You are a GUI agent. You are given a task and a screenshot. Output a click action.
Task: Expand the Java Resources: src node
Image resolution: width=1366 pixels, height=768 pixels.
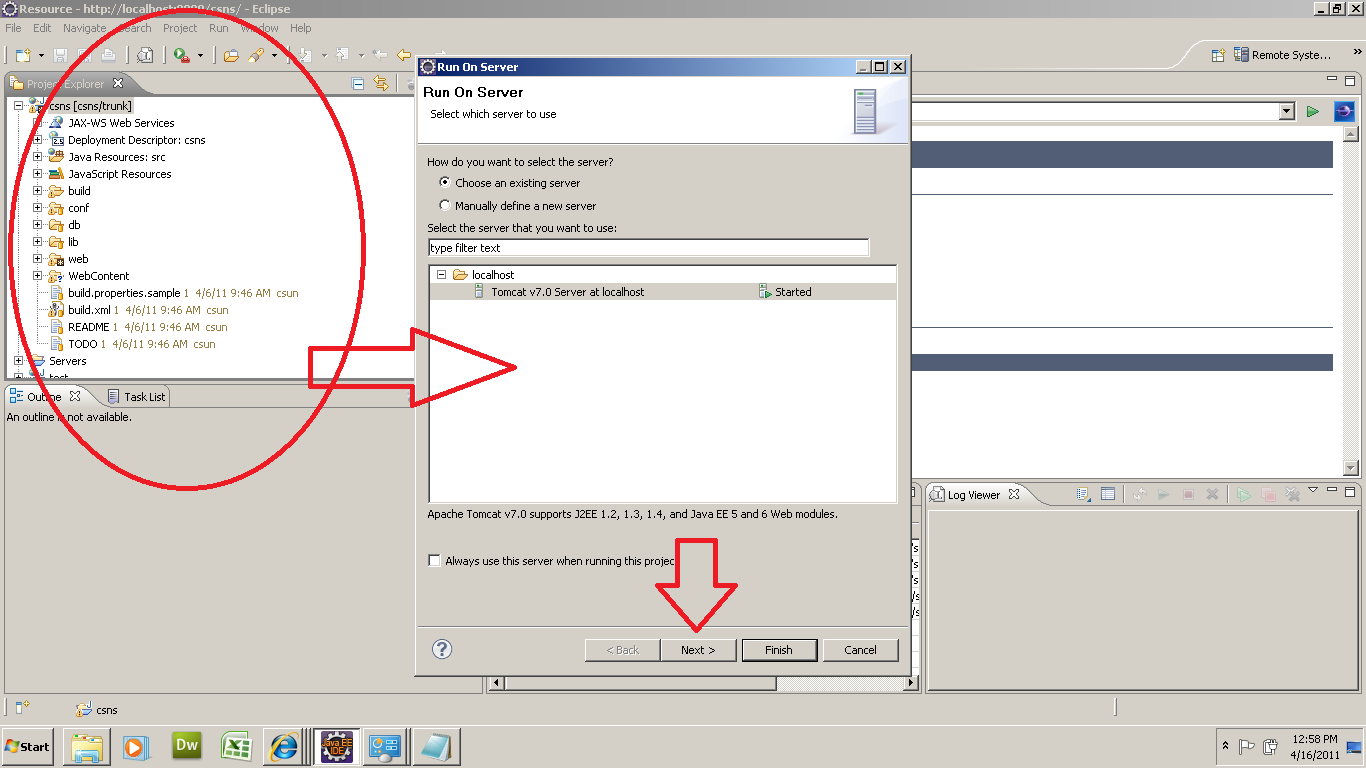point(38,157)
